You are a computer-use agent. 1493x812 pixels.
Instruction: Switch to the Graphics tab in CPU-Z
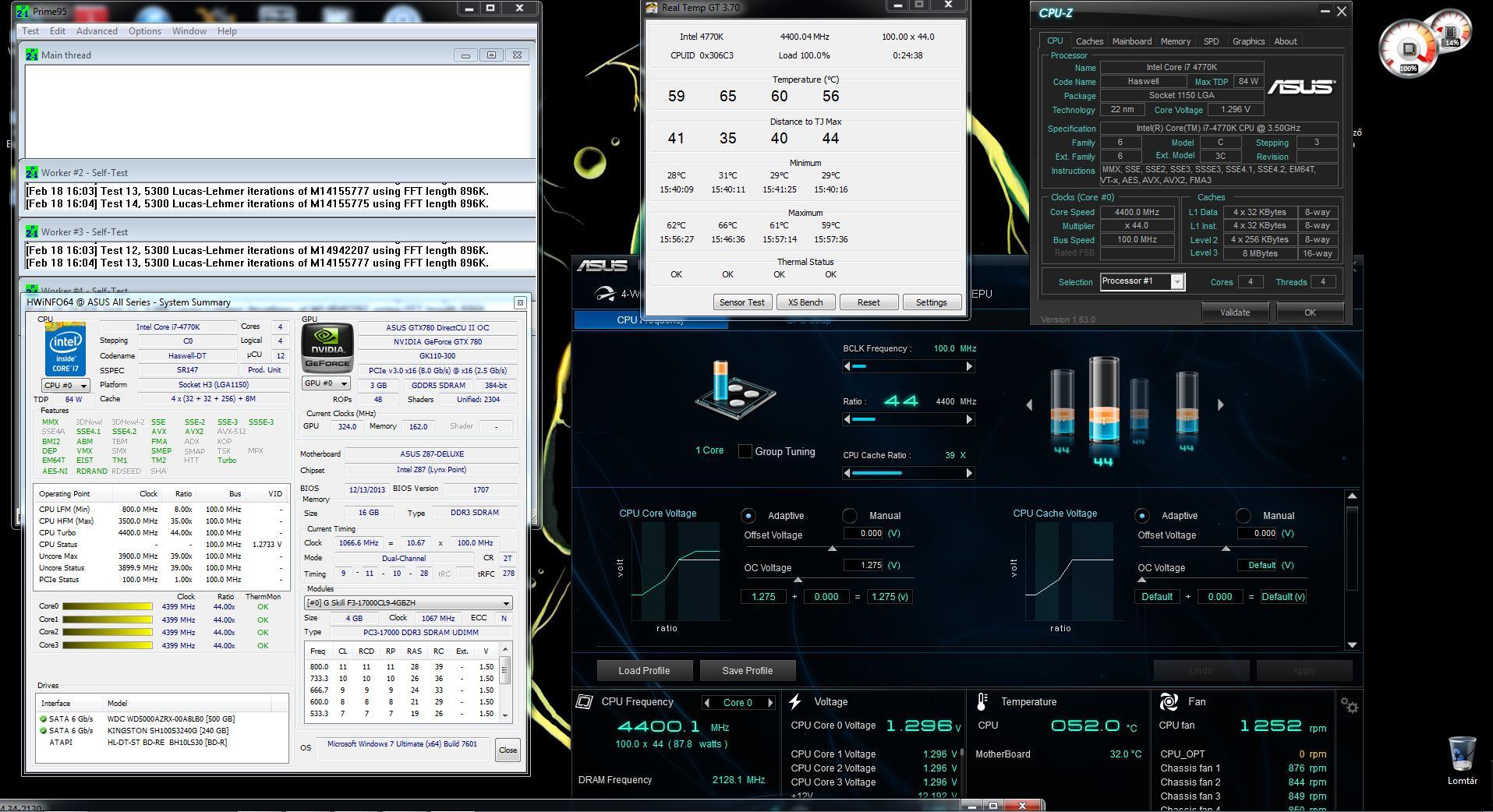coord(1248,41)
